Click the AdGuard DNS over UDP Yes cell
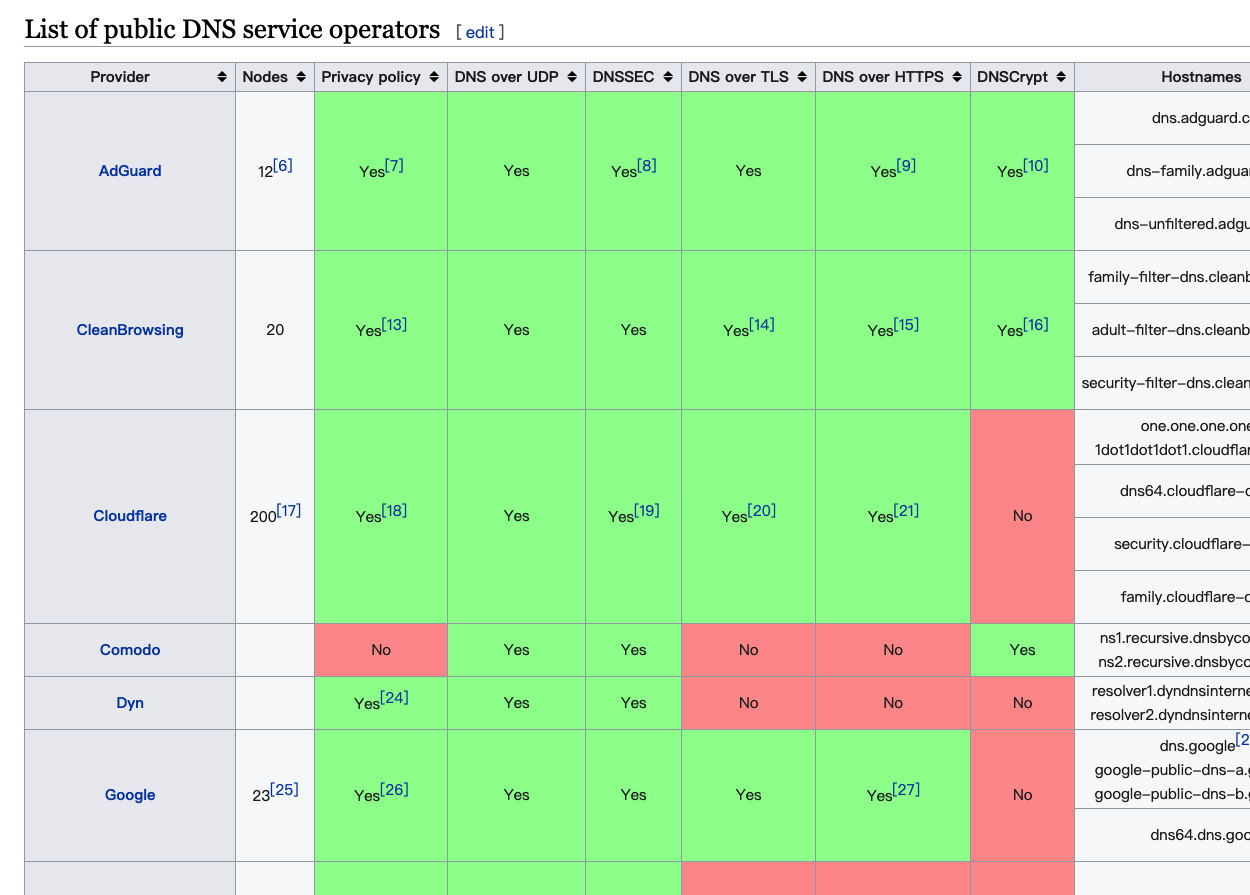This screenshot has height=895, width=1250. click(x=516, y=171)
